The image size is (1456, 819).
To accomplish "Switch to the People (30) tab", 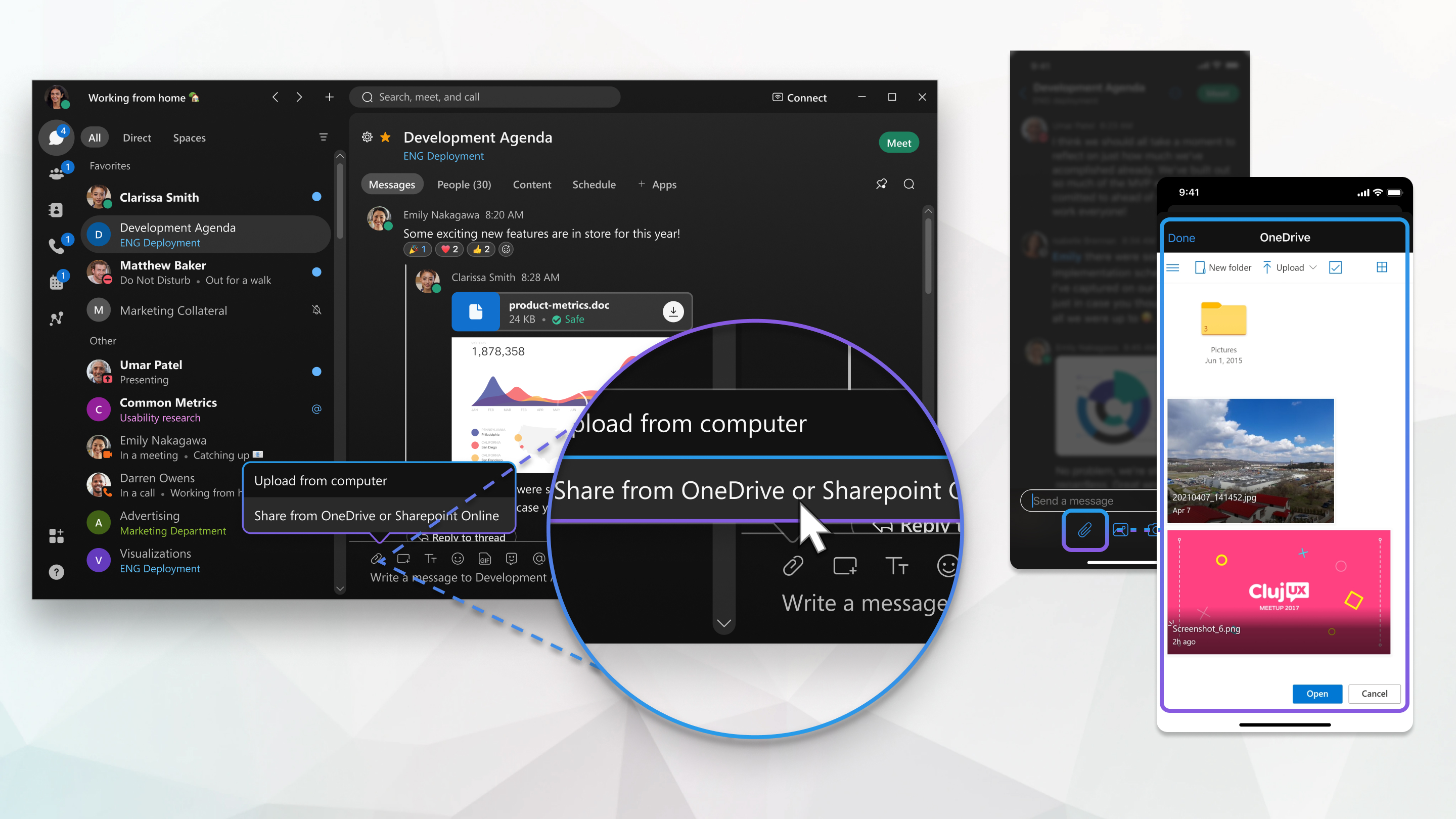I will point(464,184).
